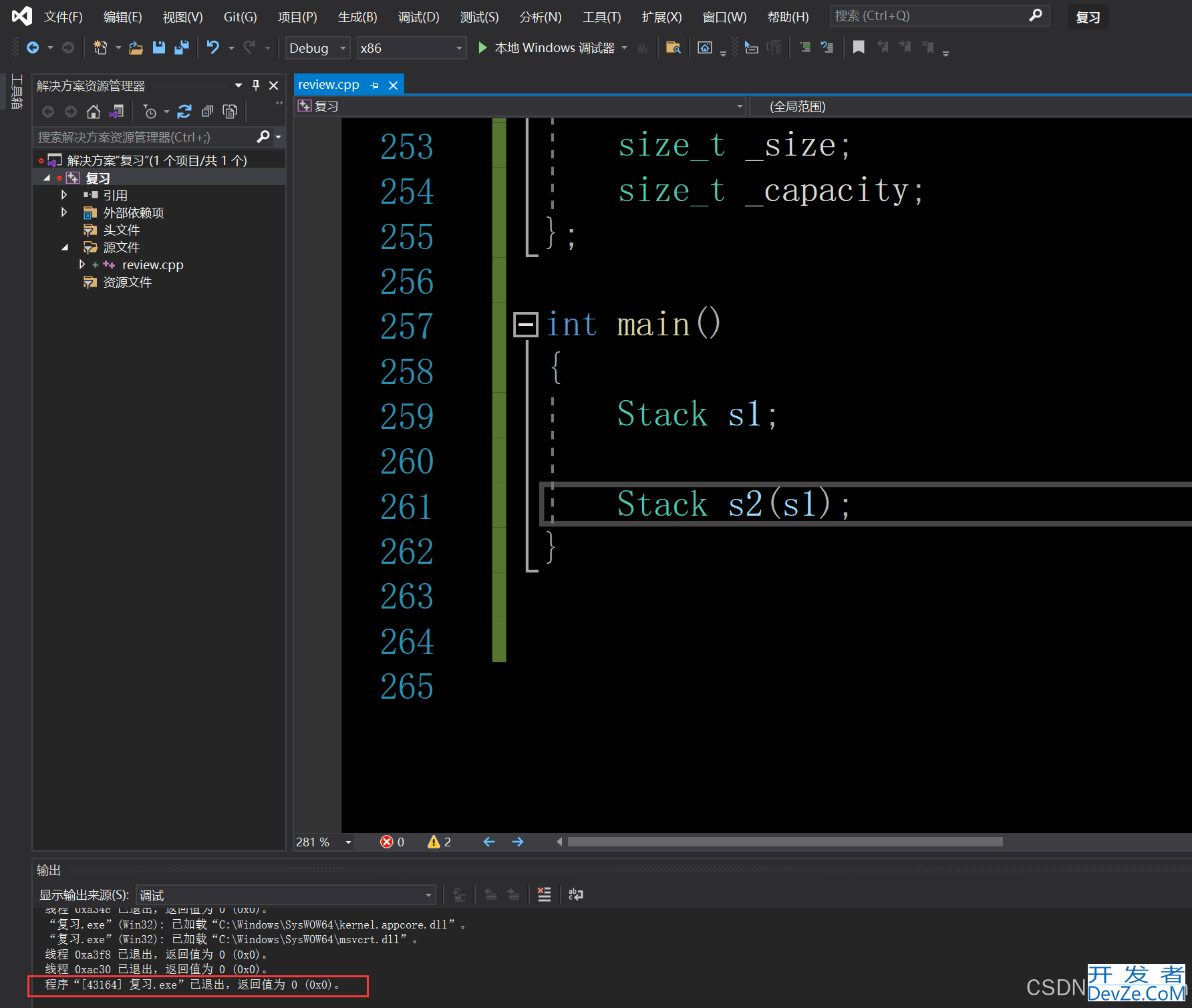Pin the review.cpp editor tab

(374, 86)
